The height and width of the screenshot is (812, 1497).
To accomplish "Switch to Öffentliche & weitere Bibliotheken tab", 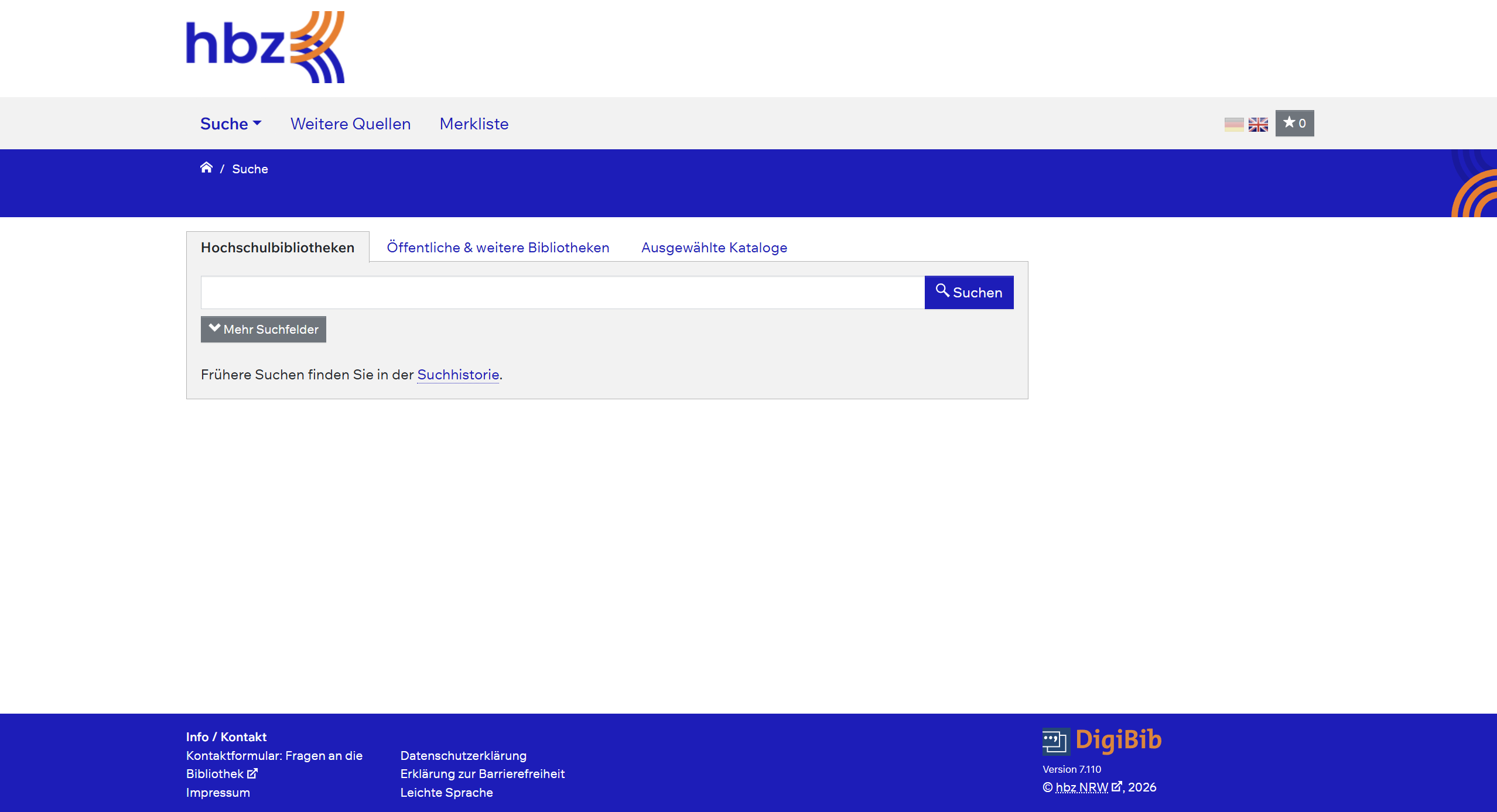I will point(498,247).
